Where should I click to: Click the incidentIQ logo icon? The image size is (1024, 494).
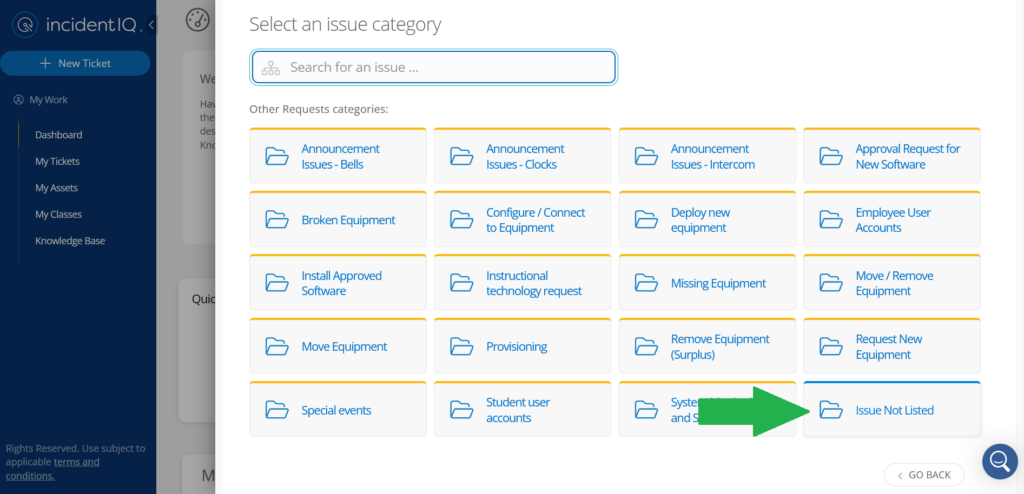click(x=25, y=25)
